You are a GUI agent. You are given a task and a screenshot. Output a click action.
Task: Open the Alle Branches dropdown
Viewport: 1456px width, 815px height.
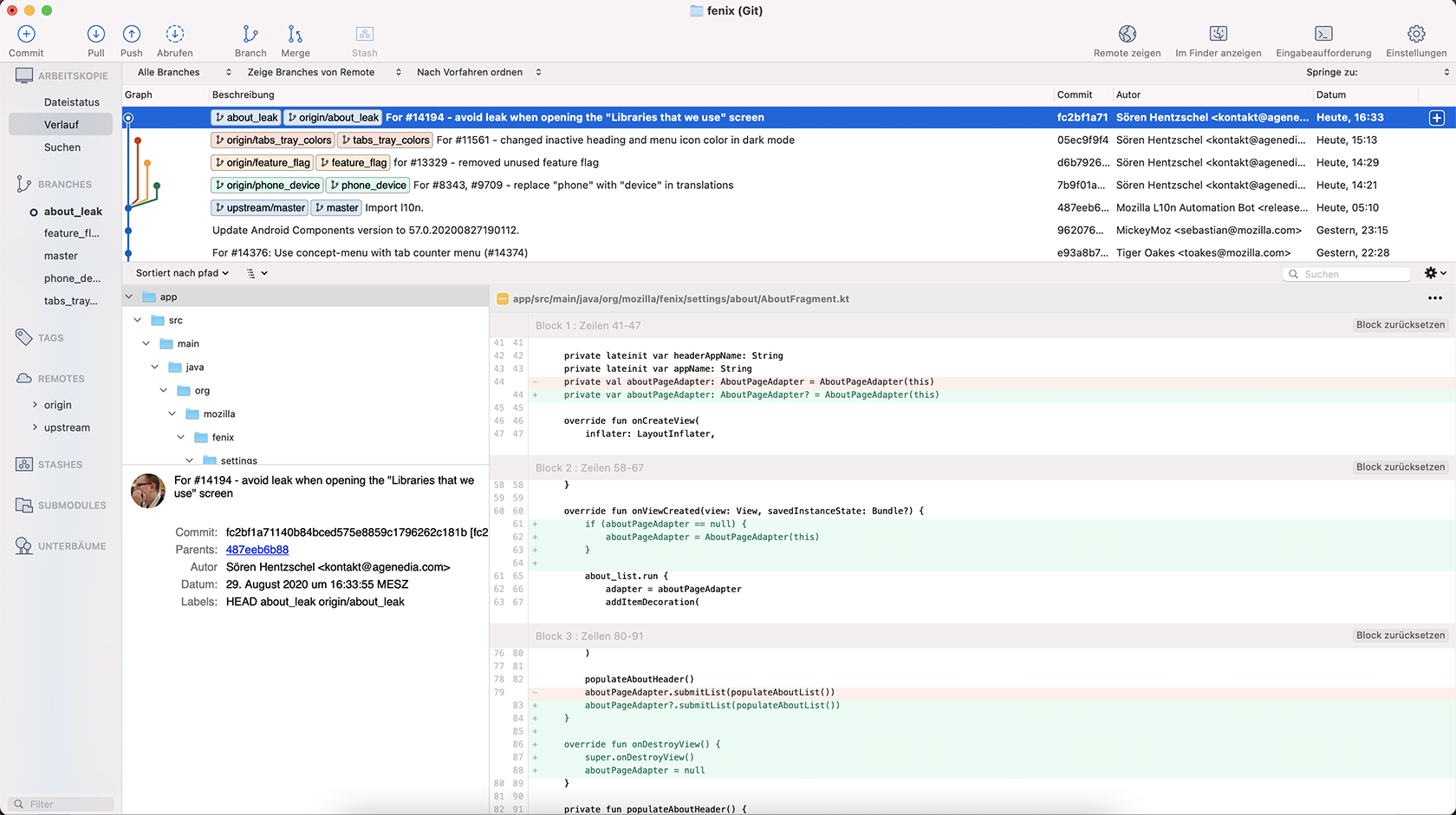[184, 73]
